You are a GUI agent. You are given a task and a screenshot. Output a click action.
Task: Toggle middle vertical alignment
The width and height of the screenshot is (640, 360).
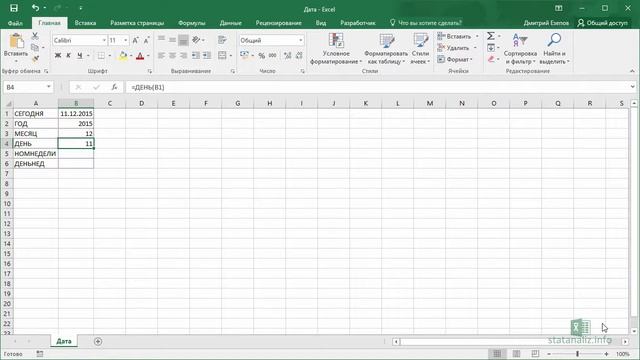[173, 40]
